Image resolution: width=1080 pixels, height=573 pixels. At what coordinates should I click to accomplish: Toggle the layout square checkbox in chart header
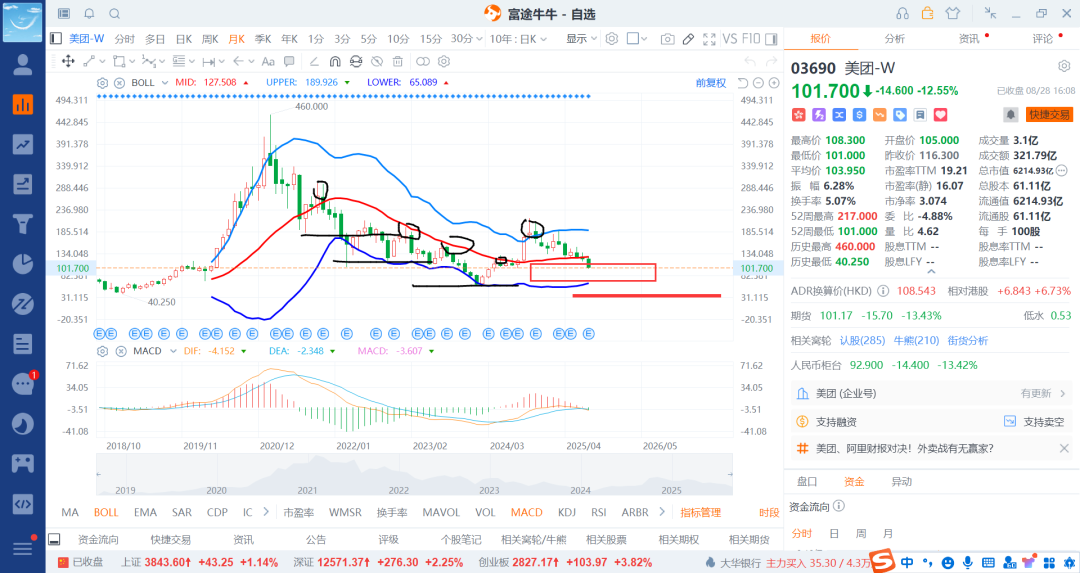(x=632, y=39)
